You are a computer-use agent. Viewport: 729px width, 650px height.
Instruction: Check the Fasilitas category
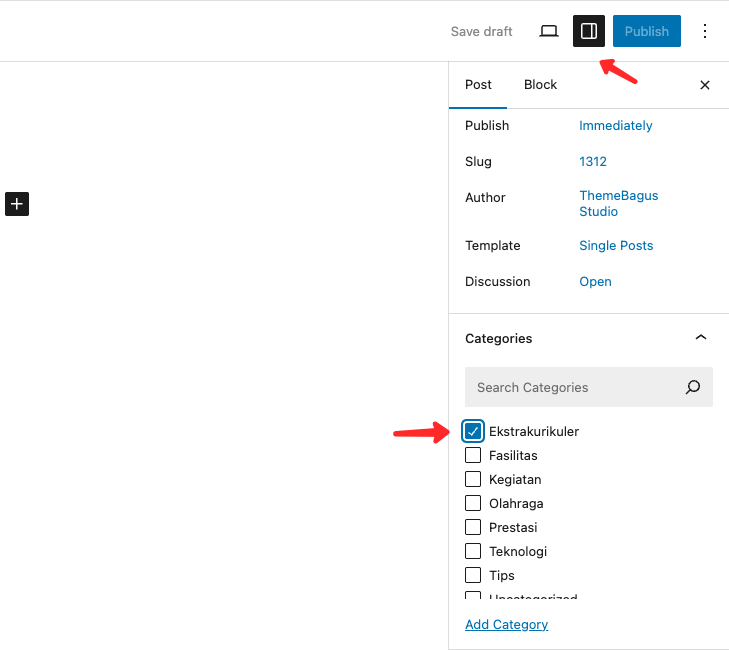coord(473,455)
